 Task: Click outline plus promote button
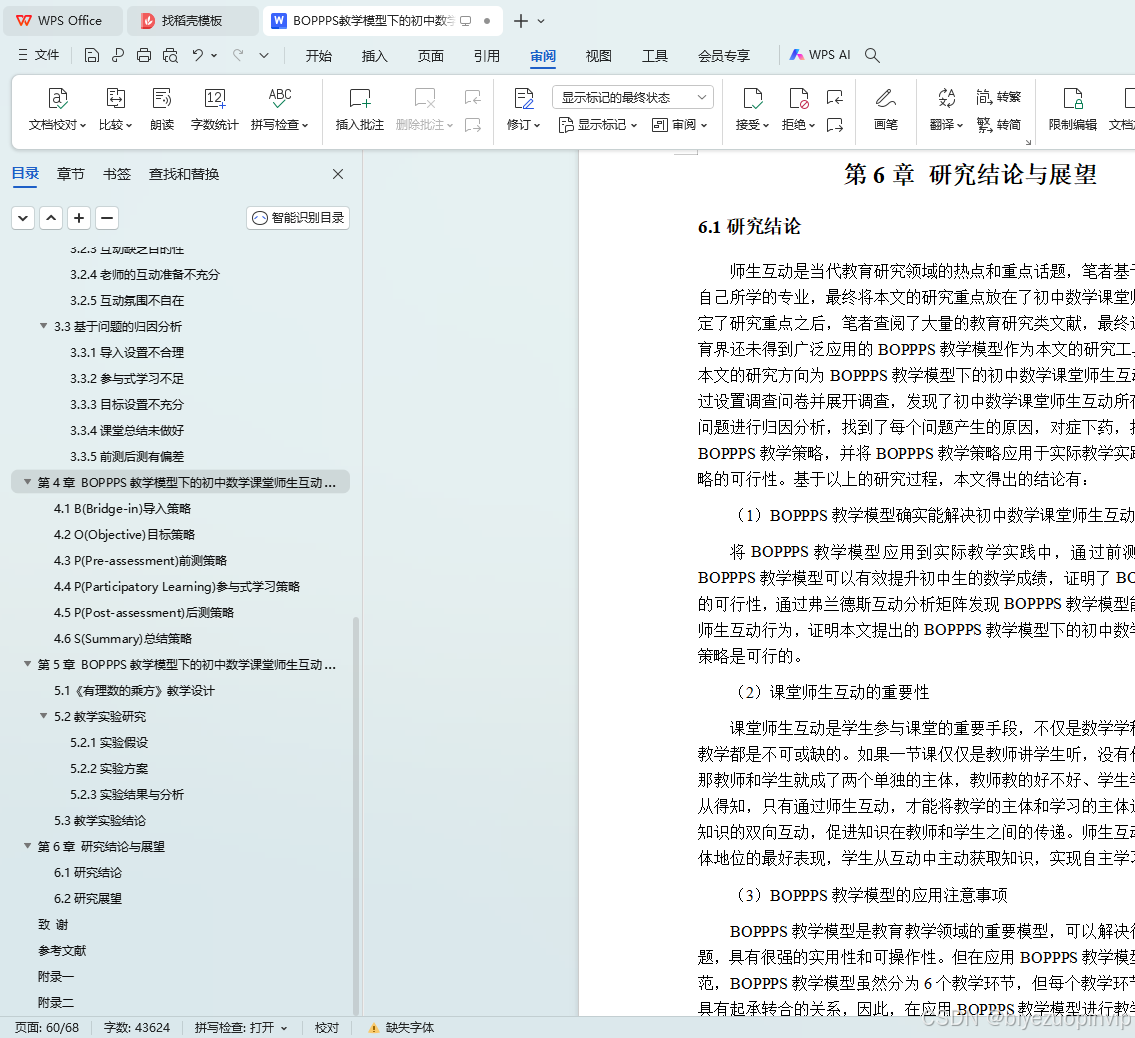pyautogui.click(x=79, y=218)
